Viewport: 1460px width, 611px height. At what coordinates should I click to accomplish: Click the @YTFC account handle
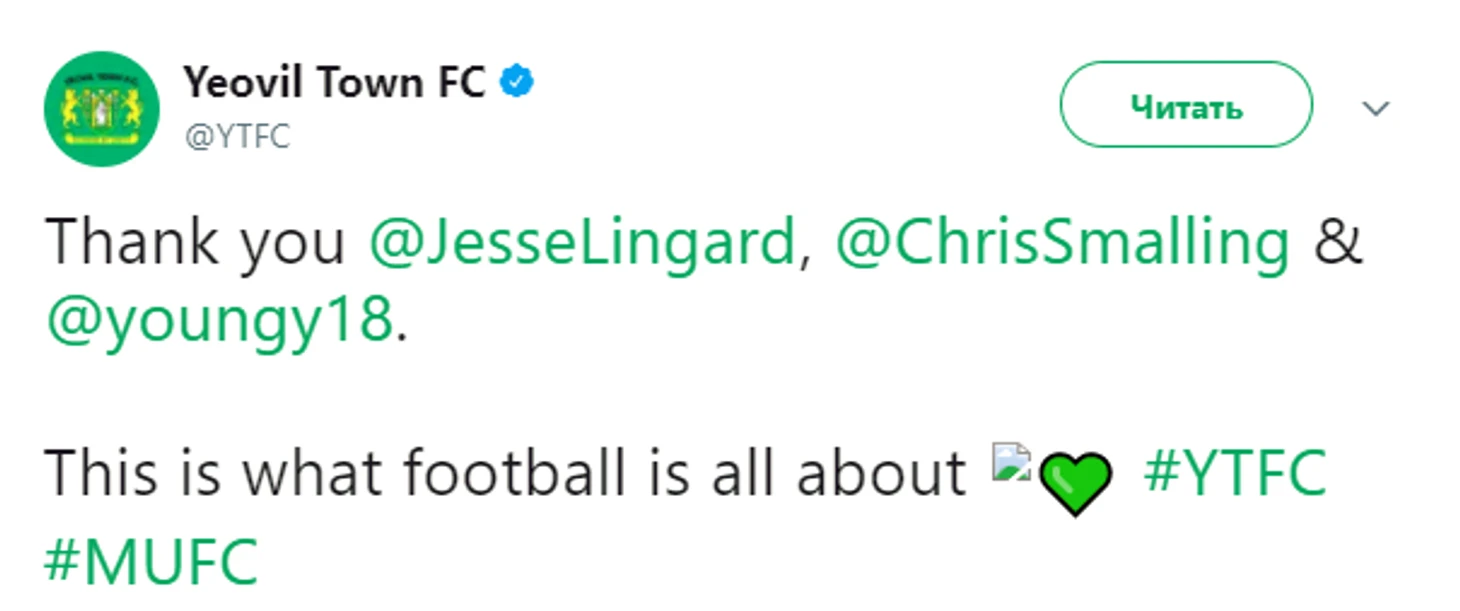coord(236,136)
